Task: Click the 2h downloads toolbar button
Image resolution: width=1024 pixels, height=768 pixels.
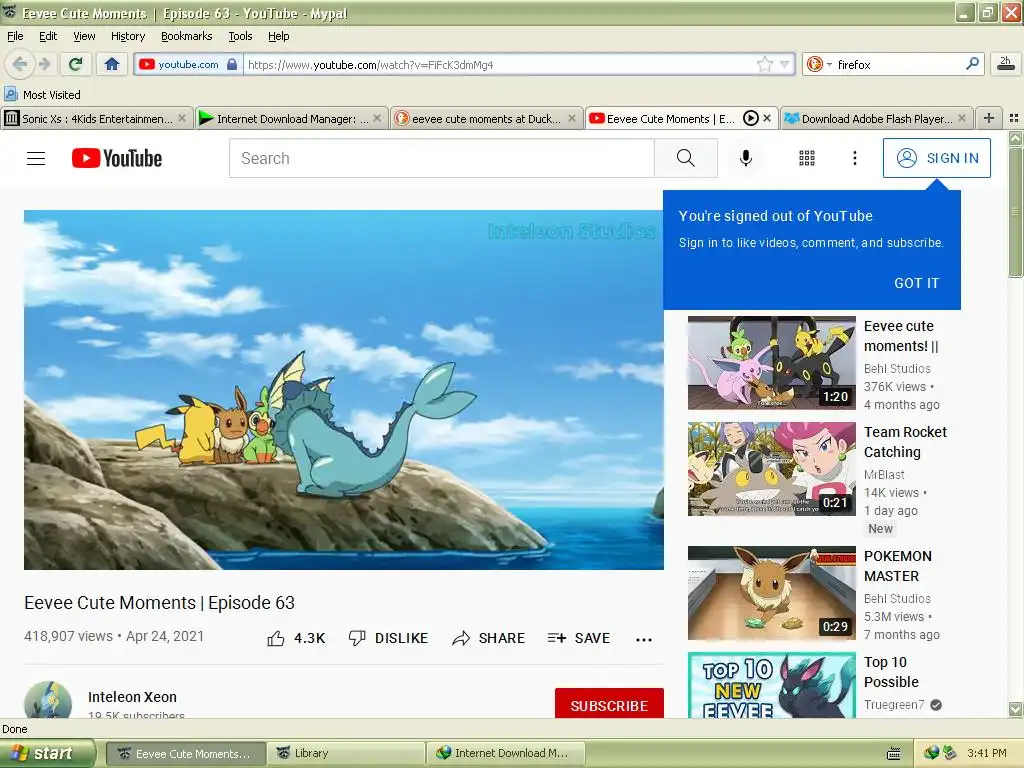Action: tap(1006, 64)
